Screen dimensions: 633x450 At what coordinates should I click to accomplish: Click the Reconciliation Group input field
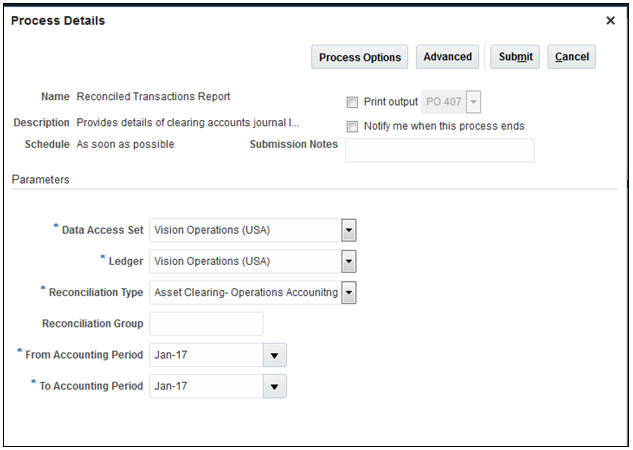click(x=205, y=324)
